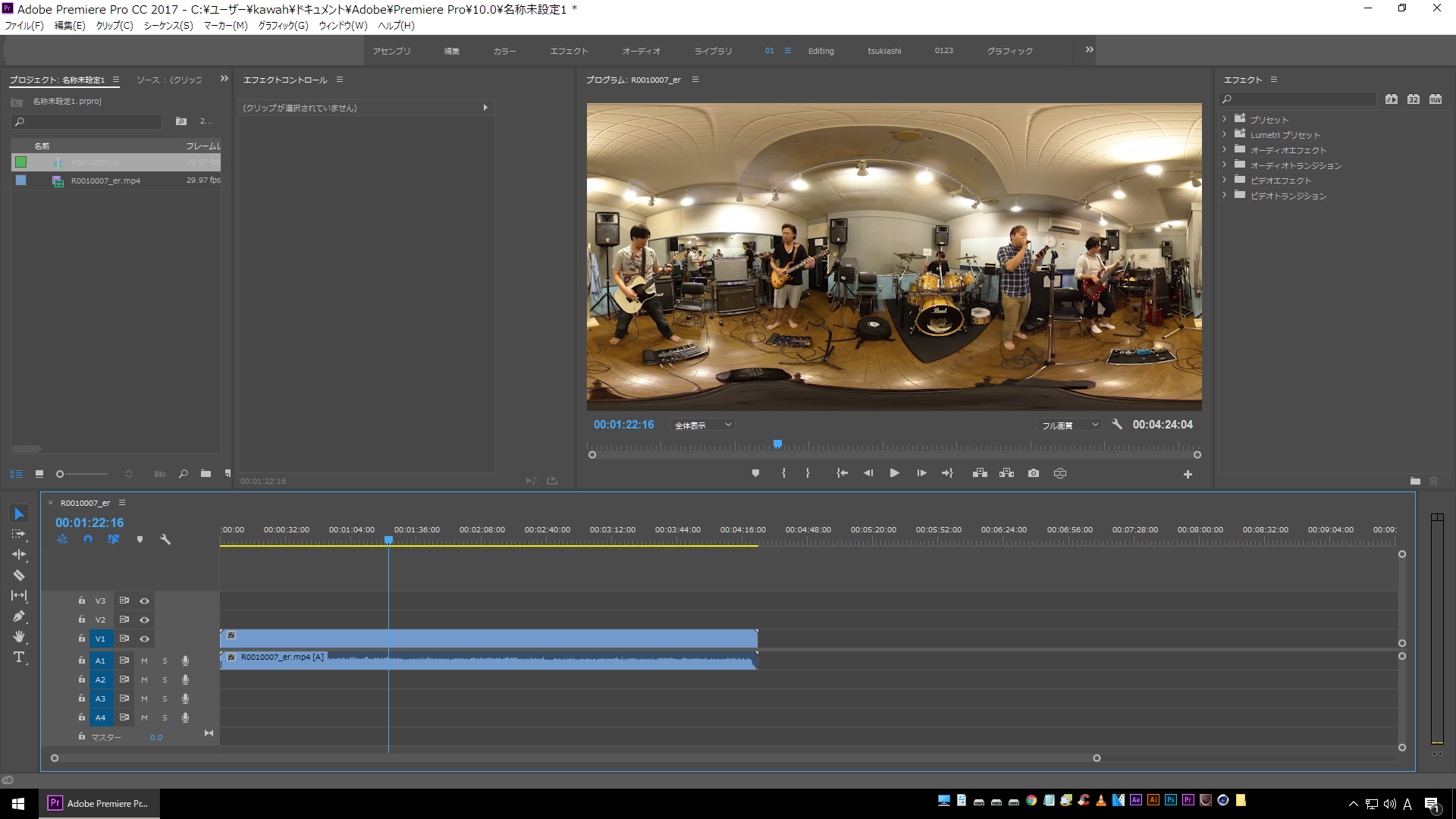This screenshot has width=1456, height=819.
Task: Mute audio track A1
Action: coord(144,661)
